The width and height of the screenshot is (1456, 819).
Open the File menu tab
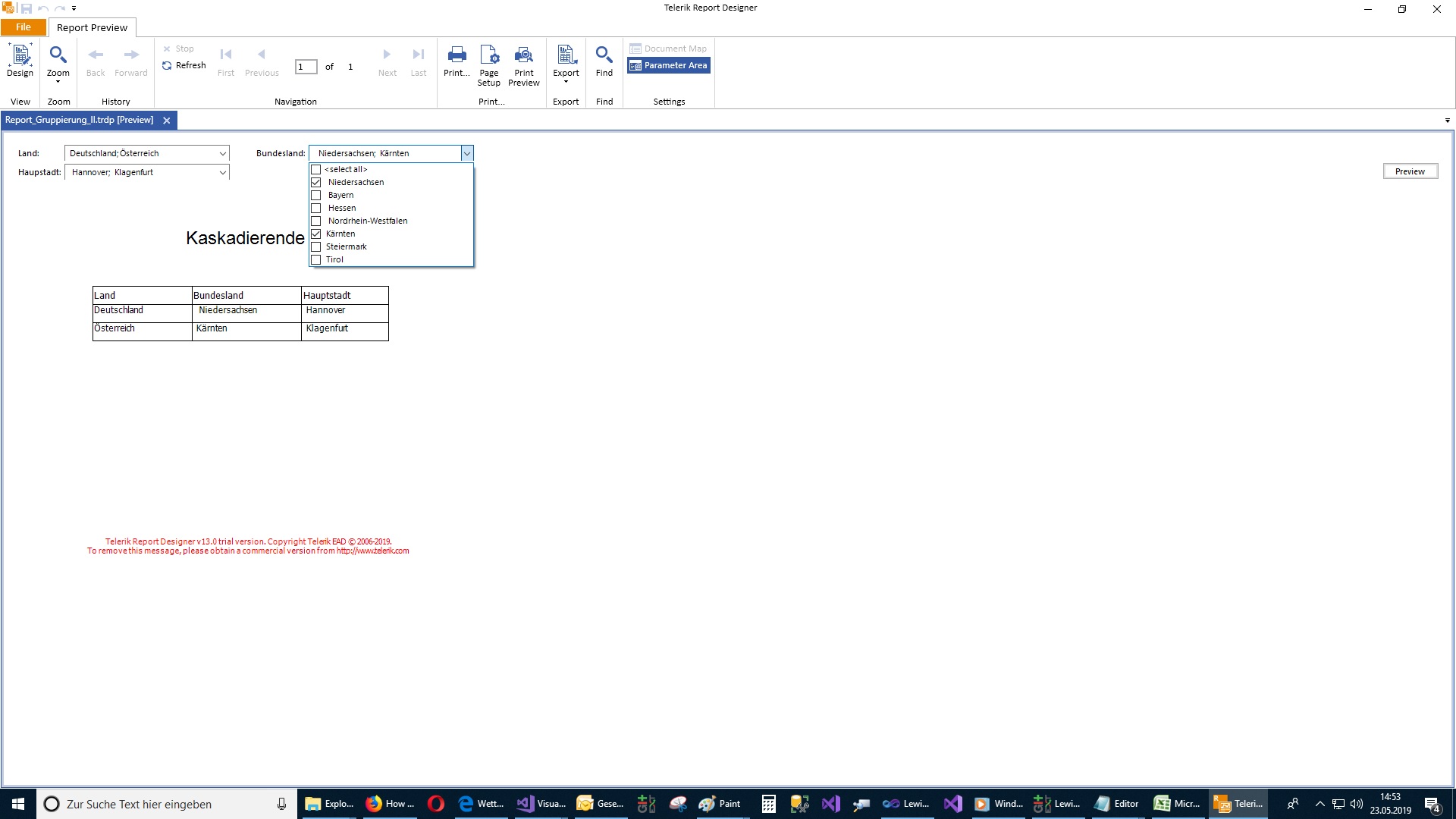pyautogui.click(x=24, y=27)
